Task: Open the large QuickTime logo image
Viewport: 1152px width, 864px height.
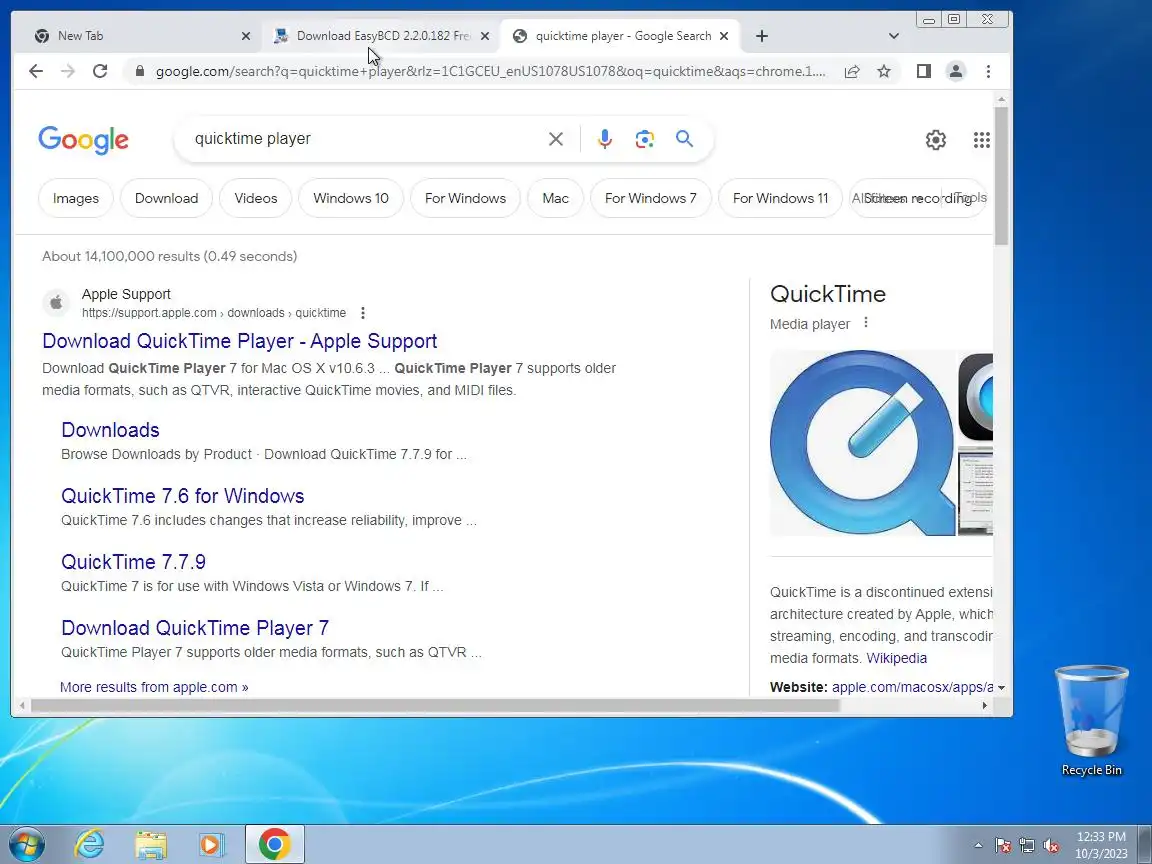Action: [863, 442]
